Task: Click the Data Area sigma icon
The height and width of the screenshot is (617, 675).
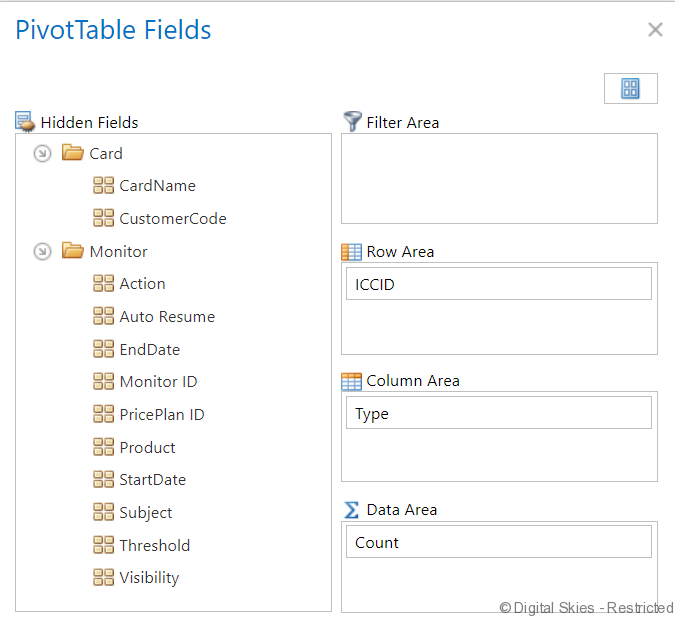Action: (351, 510)
